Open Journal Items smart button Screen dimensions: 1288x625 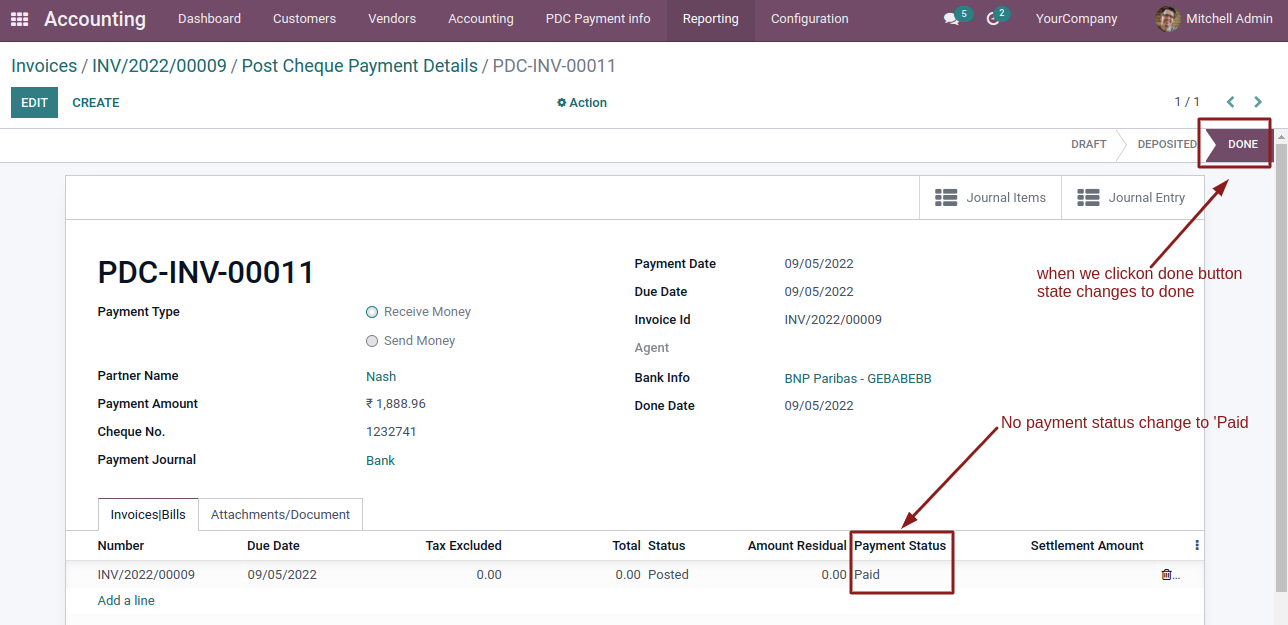990,198
